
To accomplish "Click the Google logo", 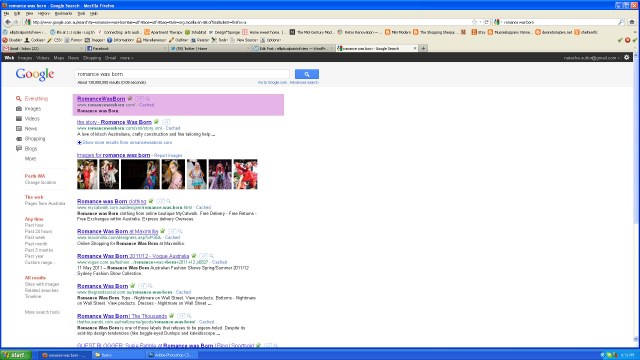I will point(35,74).
